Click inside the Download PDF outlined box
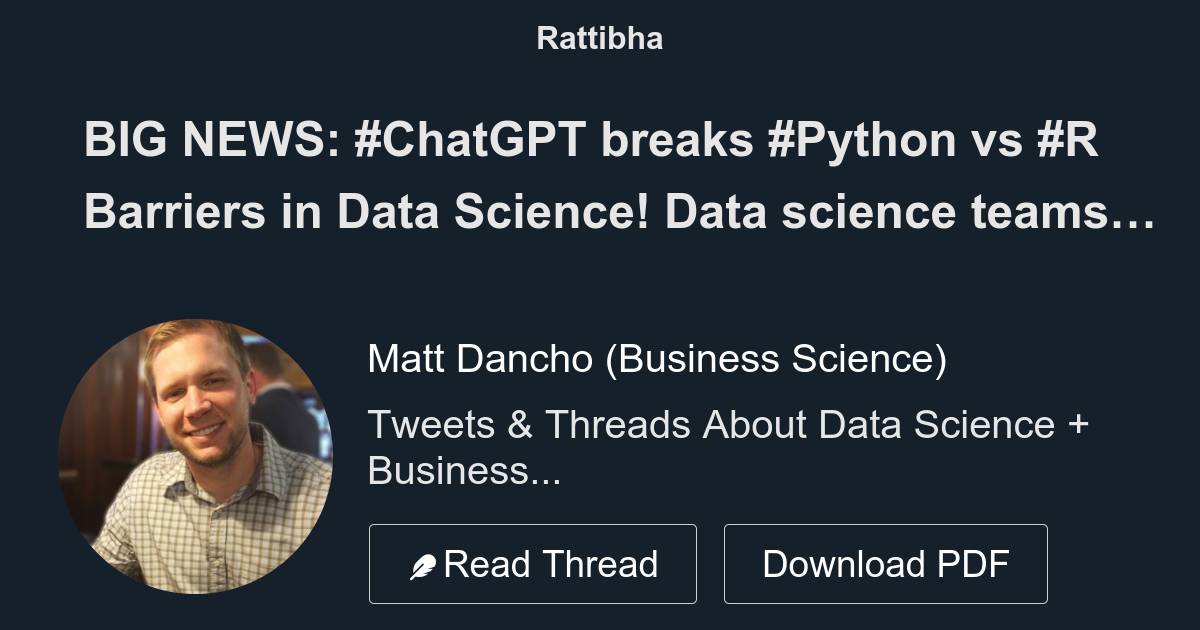The image size is (1200, 630). (886, 563)
